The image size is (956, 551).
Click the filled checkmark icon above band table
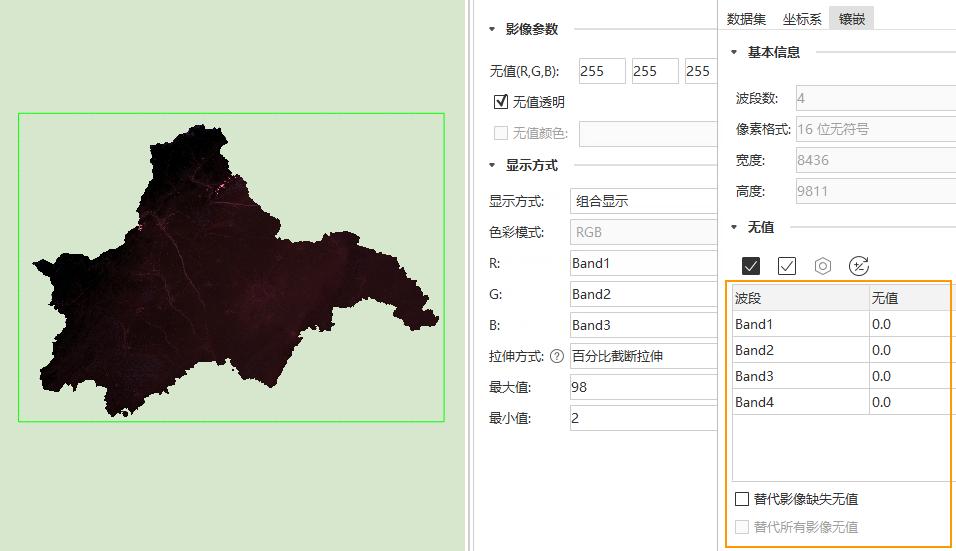pyautogui.click(x=751, y=266)
